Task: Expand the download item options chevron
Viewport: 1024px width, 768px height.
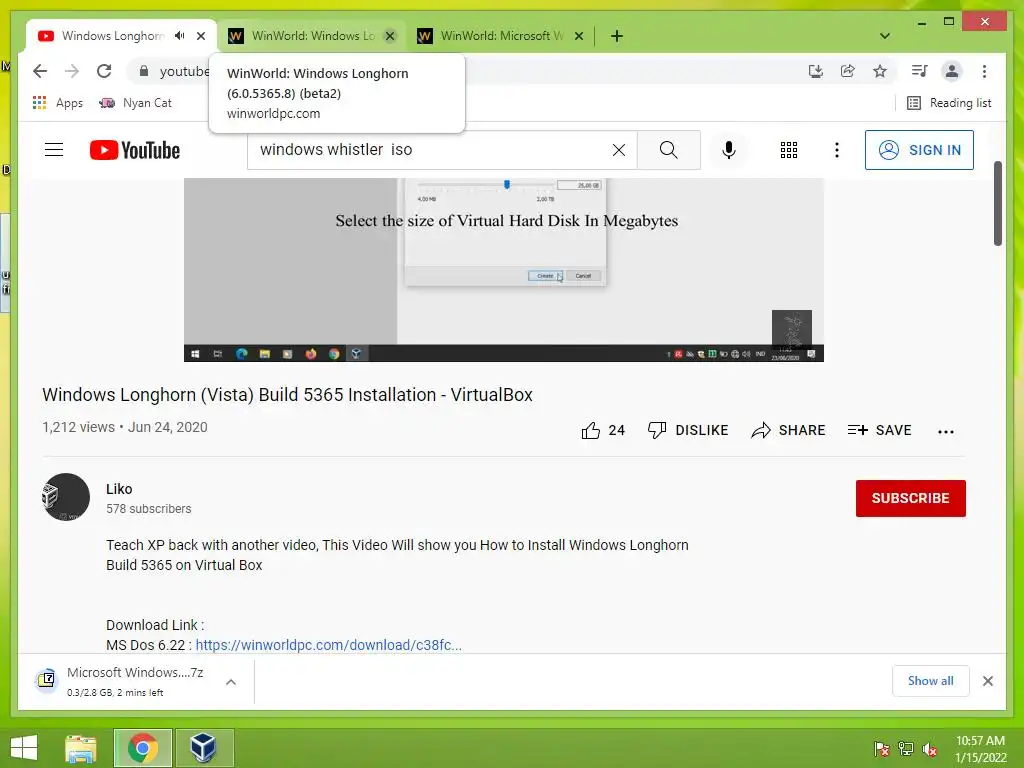Action: click(x=231, y=682)
